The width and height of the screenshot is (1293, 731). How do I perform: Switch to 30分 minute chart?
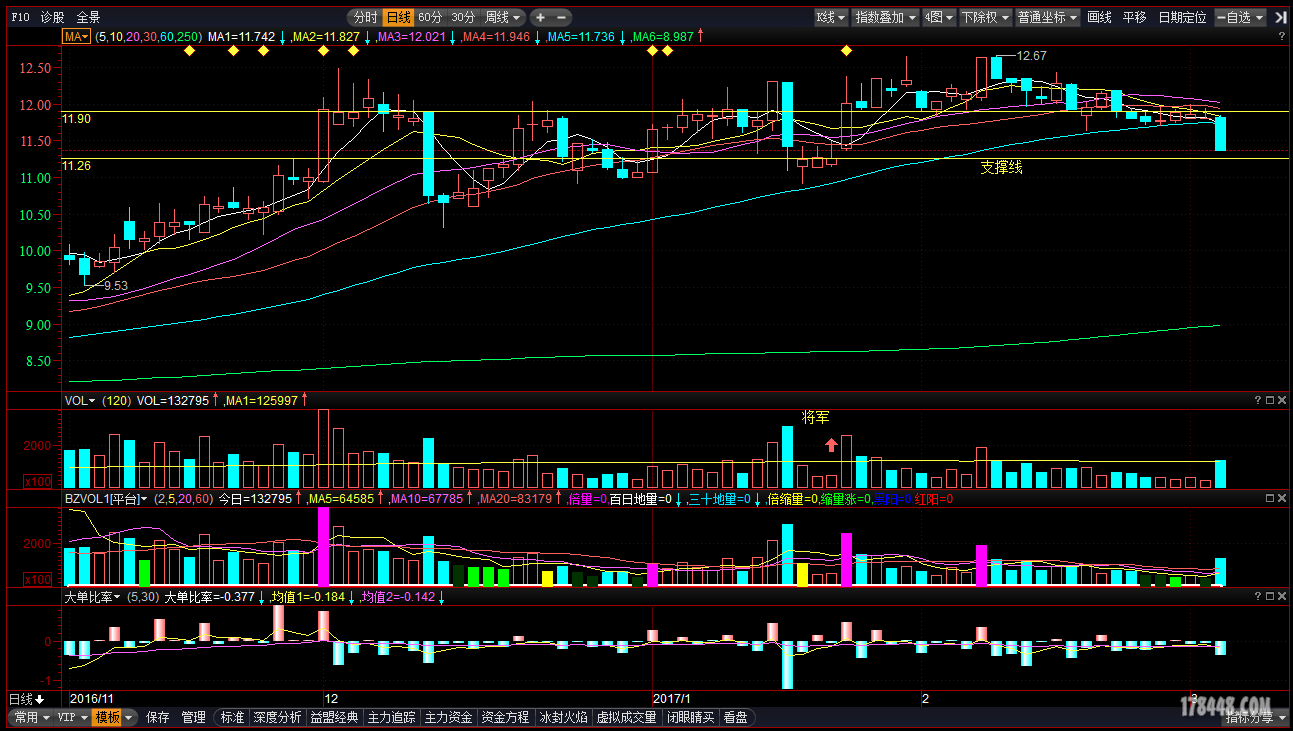point(463,17)
